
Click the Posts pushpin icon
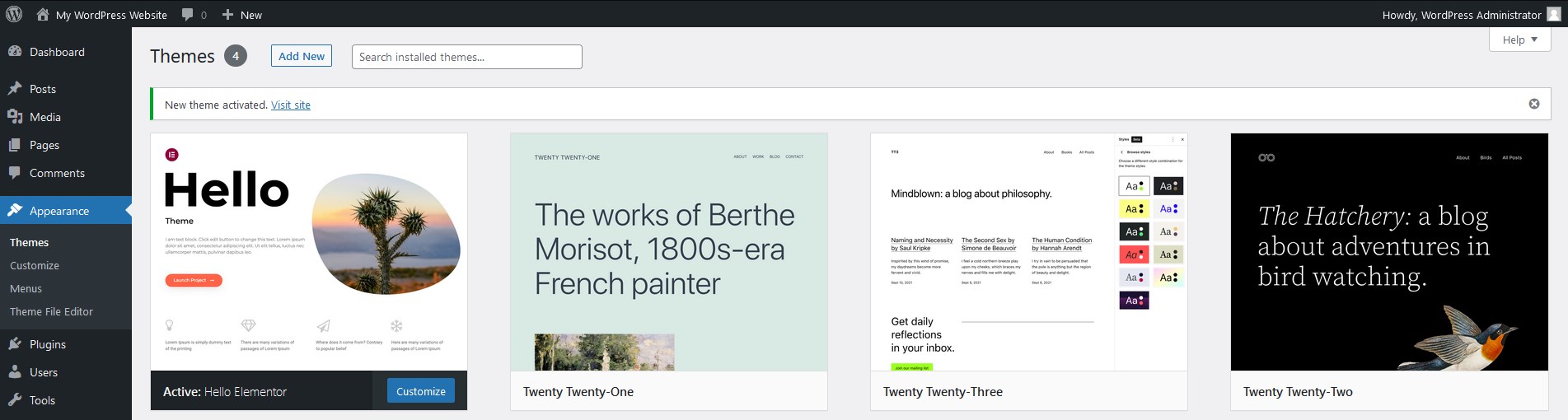click(15, 88)
